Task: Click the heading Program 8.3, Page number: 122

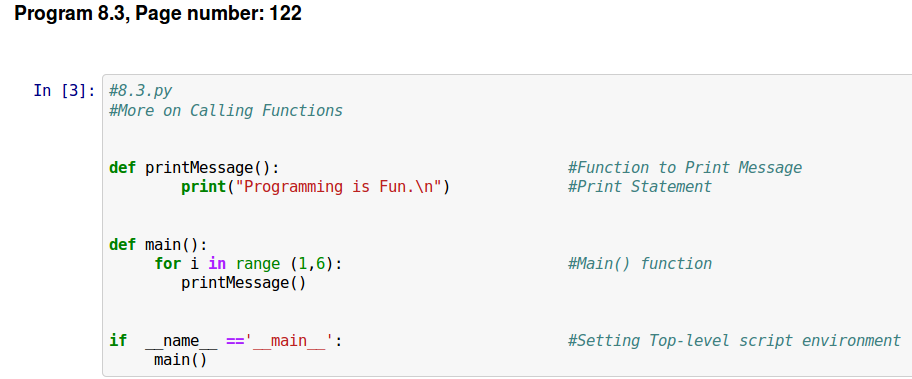Action: click(x=158, y=13)
